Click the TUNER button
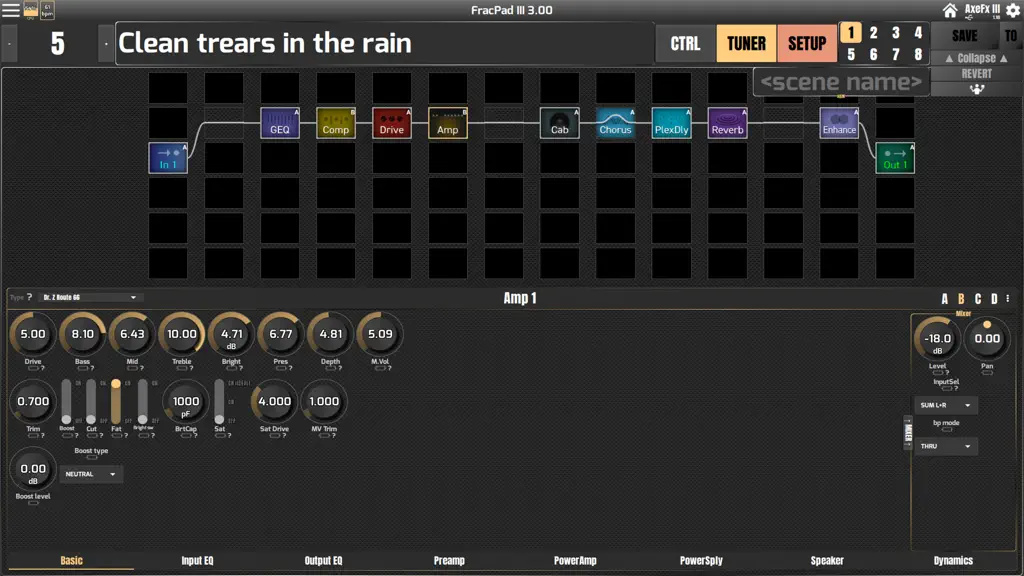Image resolution: width=1024 pixels, height=576 pixels. (746, 44)
